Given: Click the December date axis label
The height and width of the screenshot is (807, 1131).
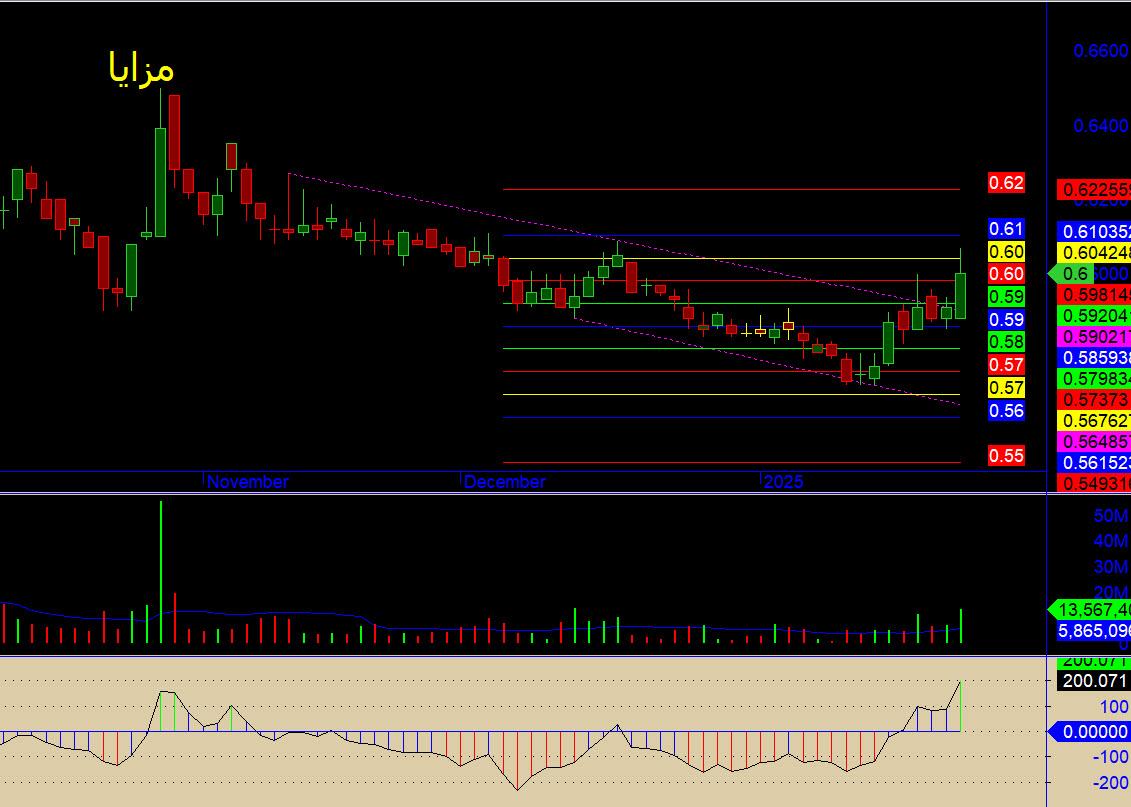Looking at the screenshot, I should pyautogui.click(x=505, y=482).
